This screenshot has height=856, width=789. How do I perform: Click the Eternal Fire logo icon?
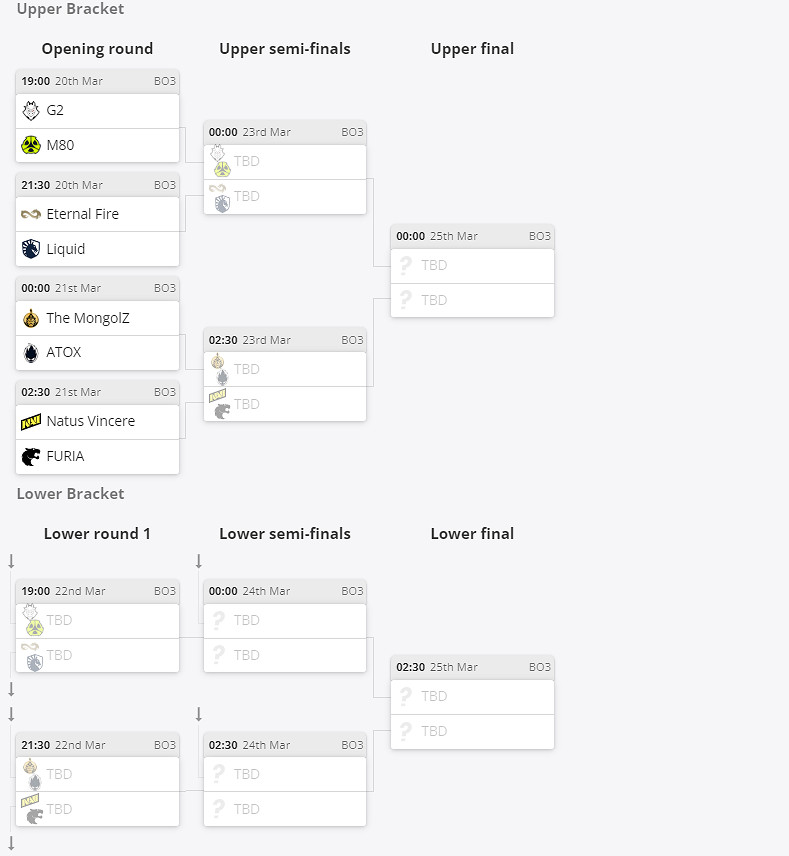pyautogui.click(x=31, y=214)
